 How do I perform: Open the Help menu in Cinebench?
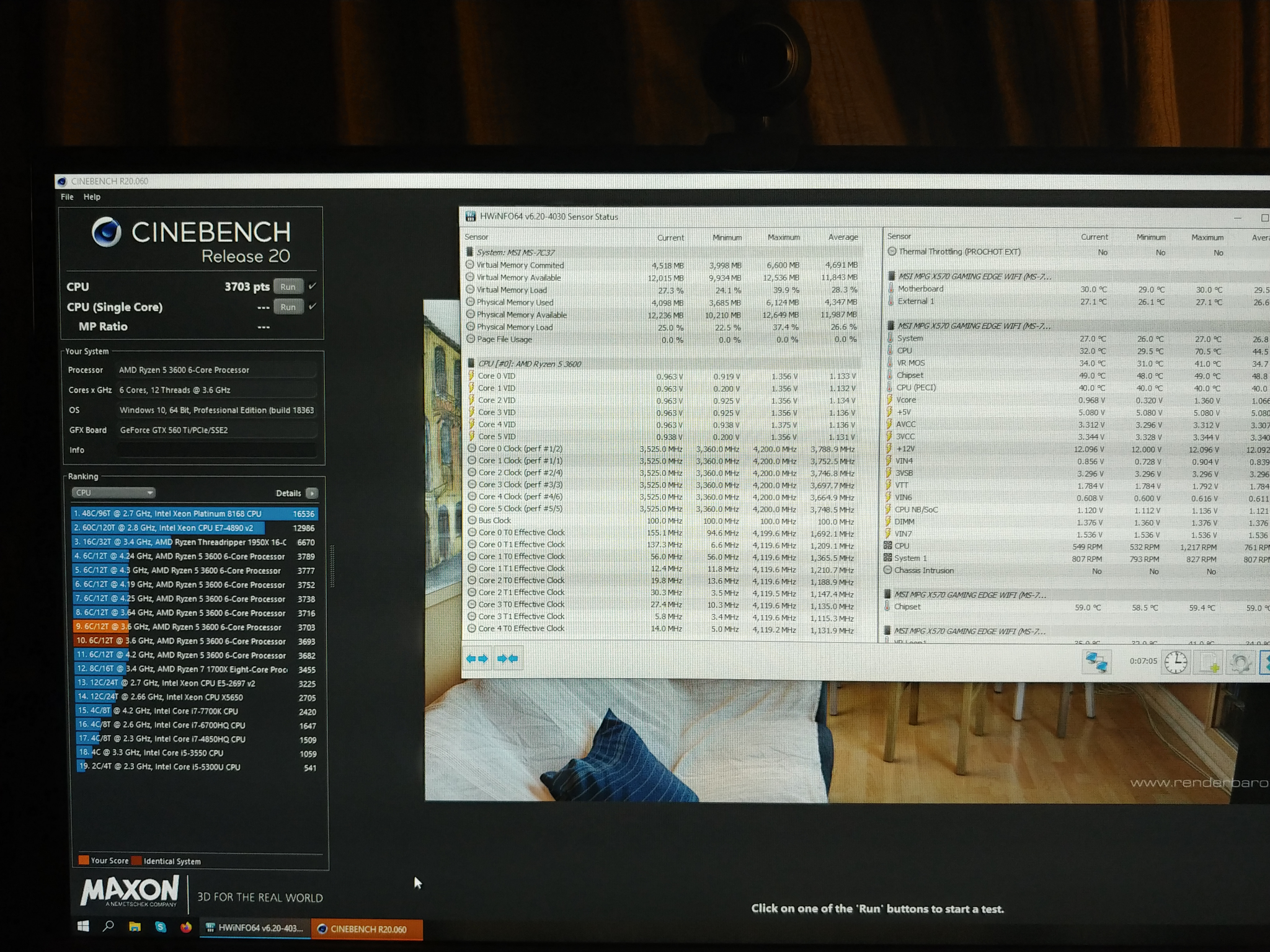[92, 196]
